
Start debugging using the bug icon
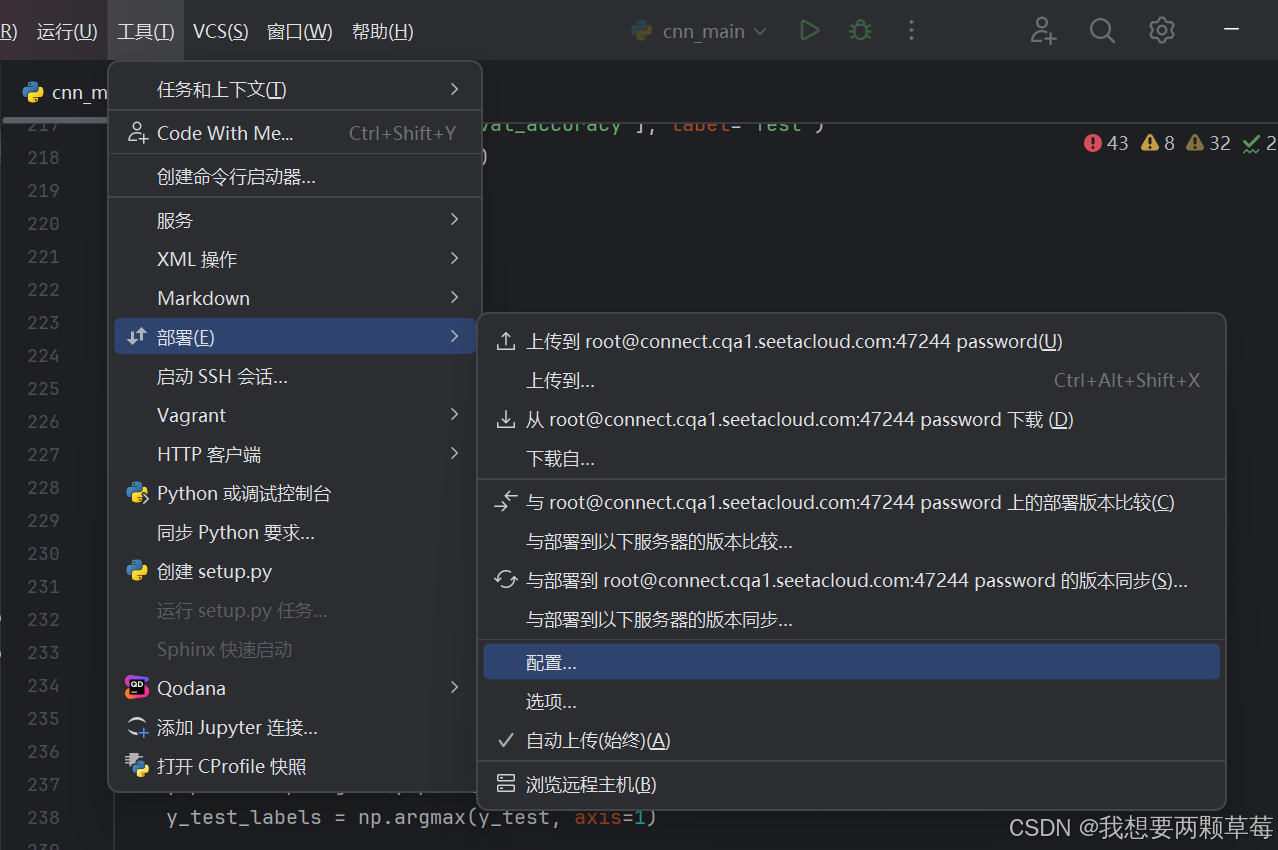860,30
